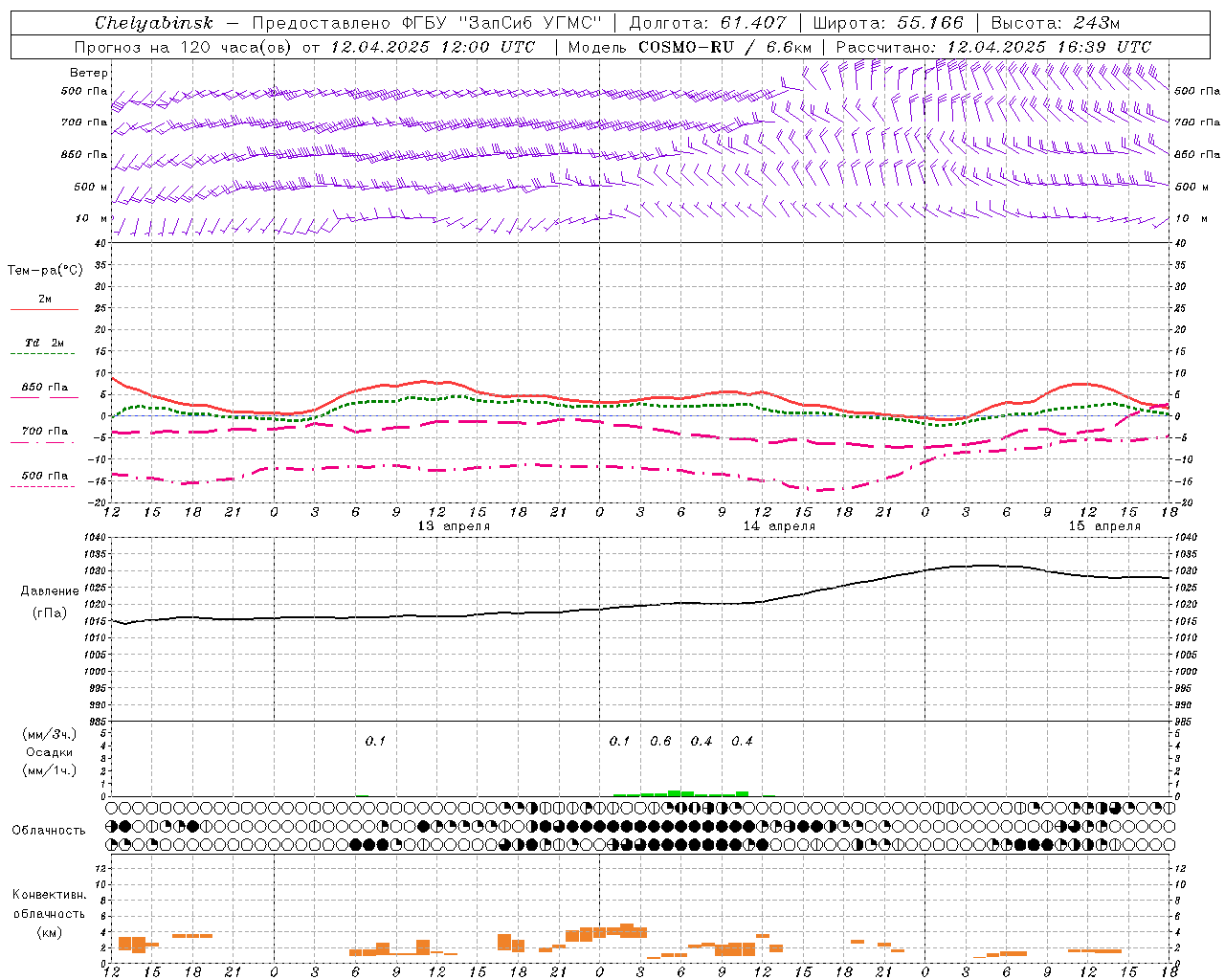Select the 'Предоставлено ФГБУ ЗапСиб УГМС' provider text
The image size is (1225, 980).
425,23
